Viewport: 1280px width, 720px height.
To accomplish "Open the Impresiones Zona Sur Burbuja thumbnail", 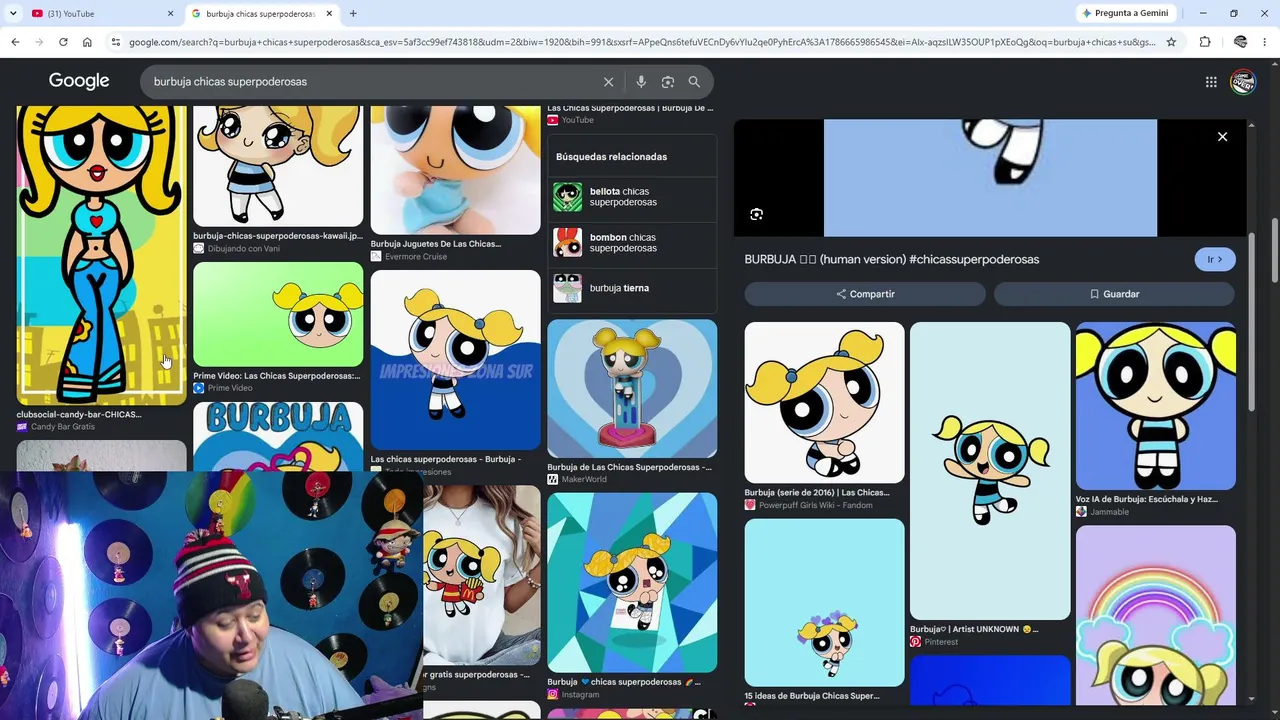I will click(x=455, y=360).
